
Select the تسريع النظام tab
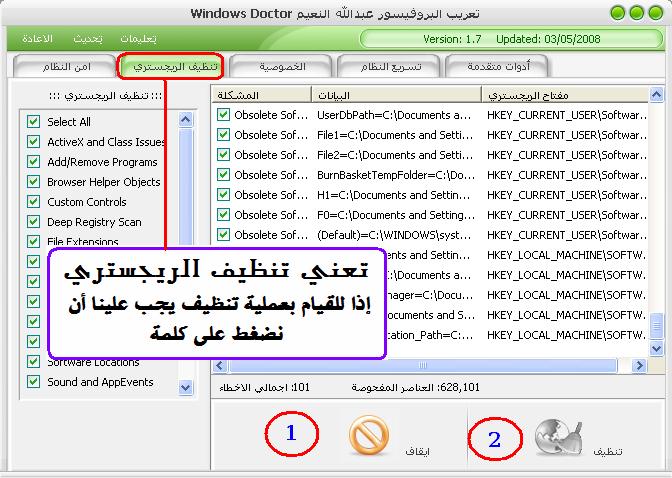coord(389,67)
